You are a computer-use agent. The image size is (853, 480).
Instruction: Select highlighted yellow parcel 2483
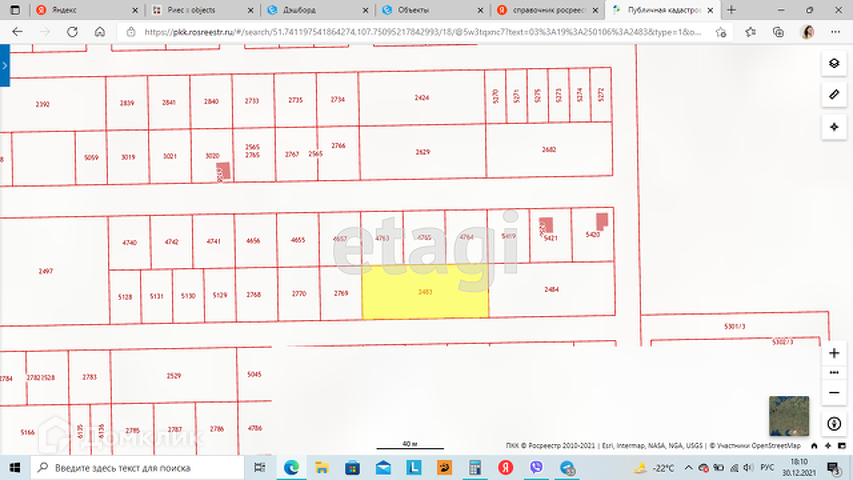tap(425, 292)
